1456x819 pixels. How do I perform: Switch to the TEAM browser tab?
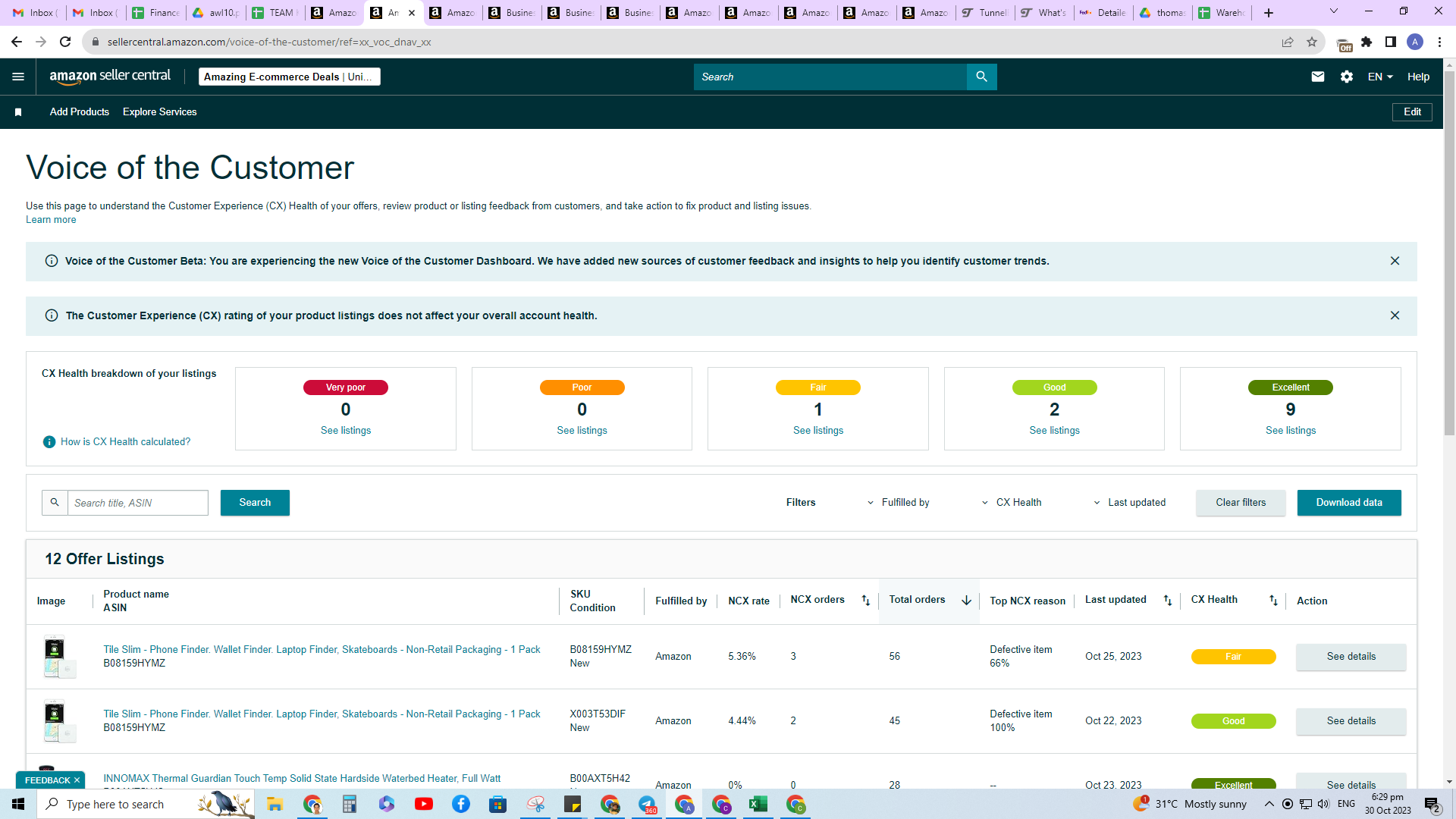pyautogui.click(x=275, y=13)
